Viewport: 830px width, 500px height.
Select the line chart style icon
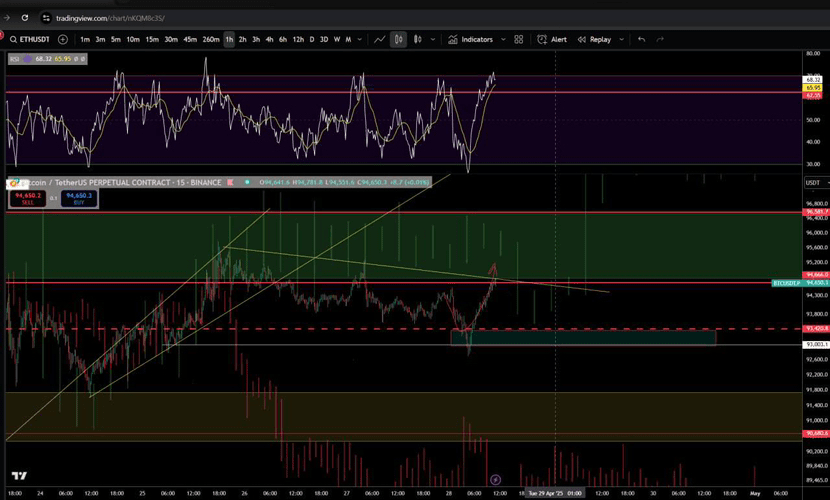380,40
